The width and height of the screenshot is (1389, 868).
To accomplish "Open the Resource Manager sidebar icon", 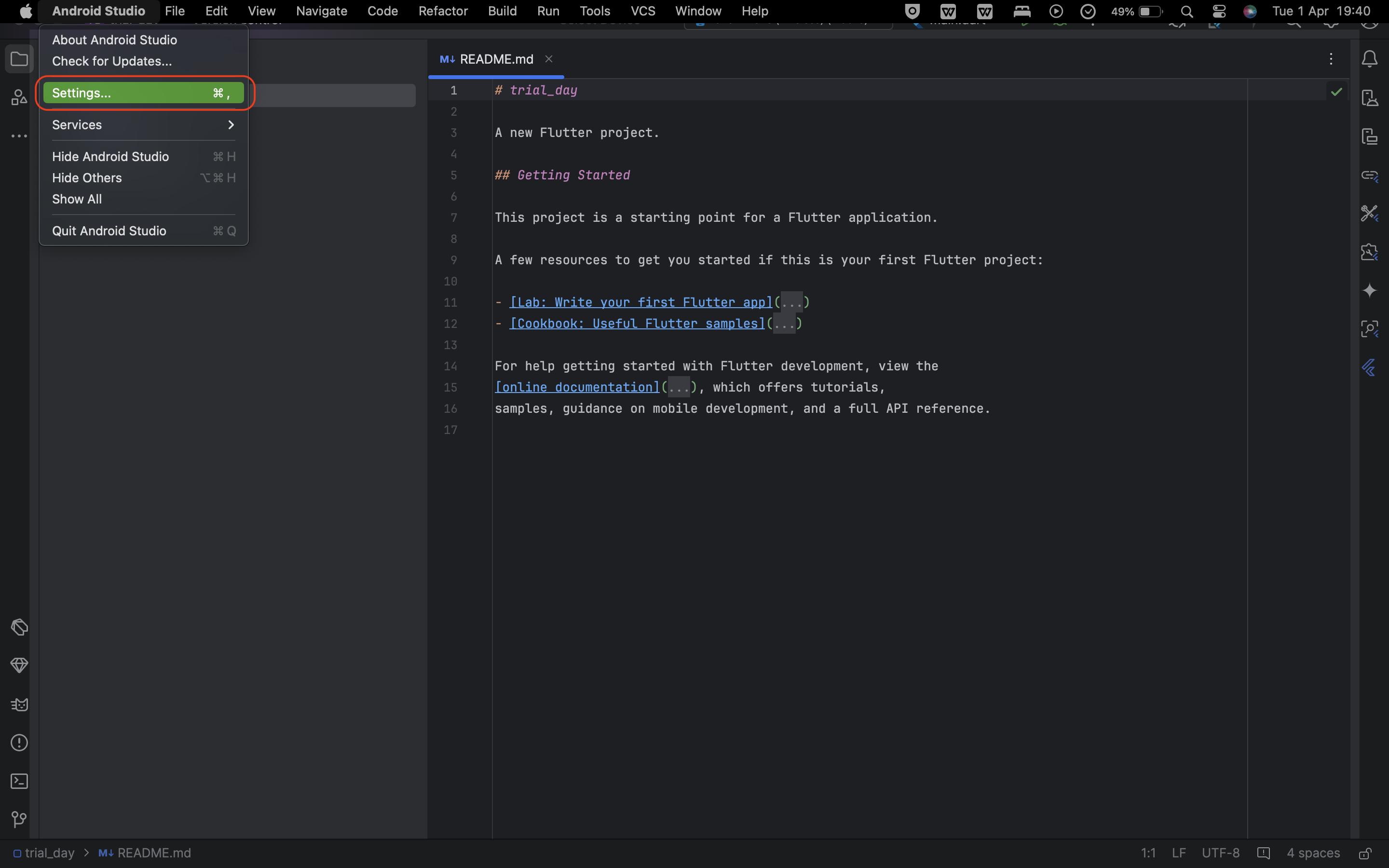I will click(x=19, y=97).
